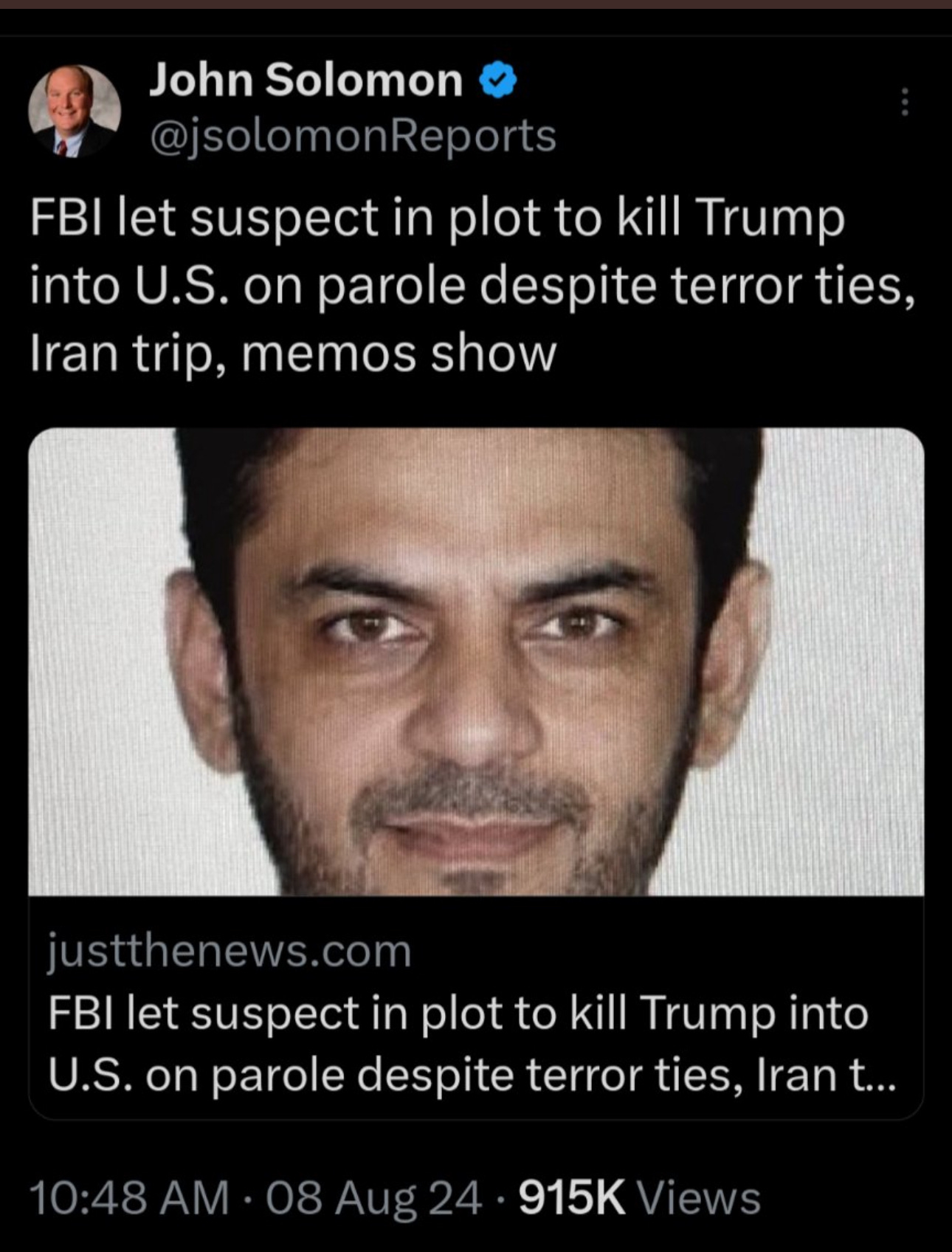View the 915K view count analytics
Screen dimensions: 952x1252
pos(572,1197)
